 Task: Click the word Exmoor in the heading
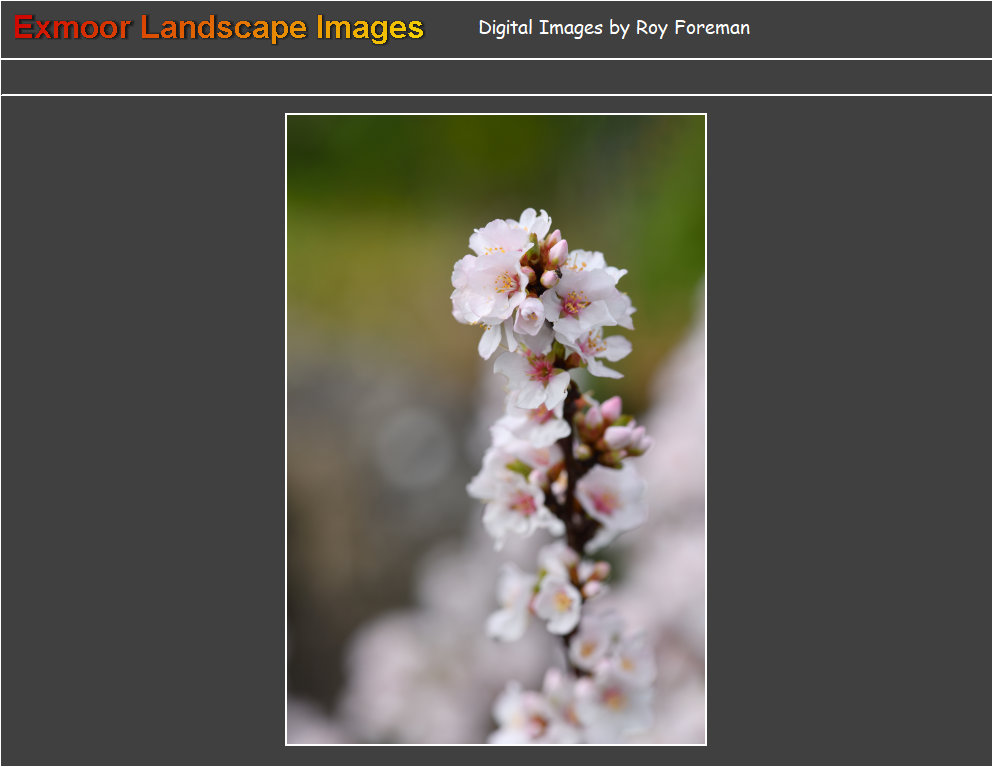(72, 28)
